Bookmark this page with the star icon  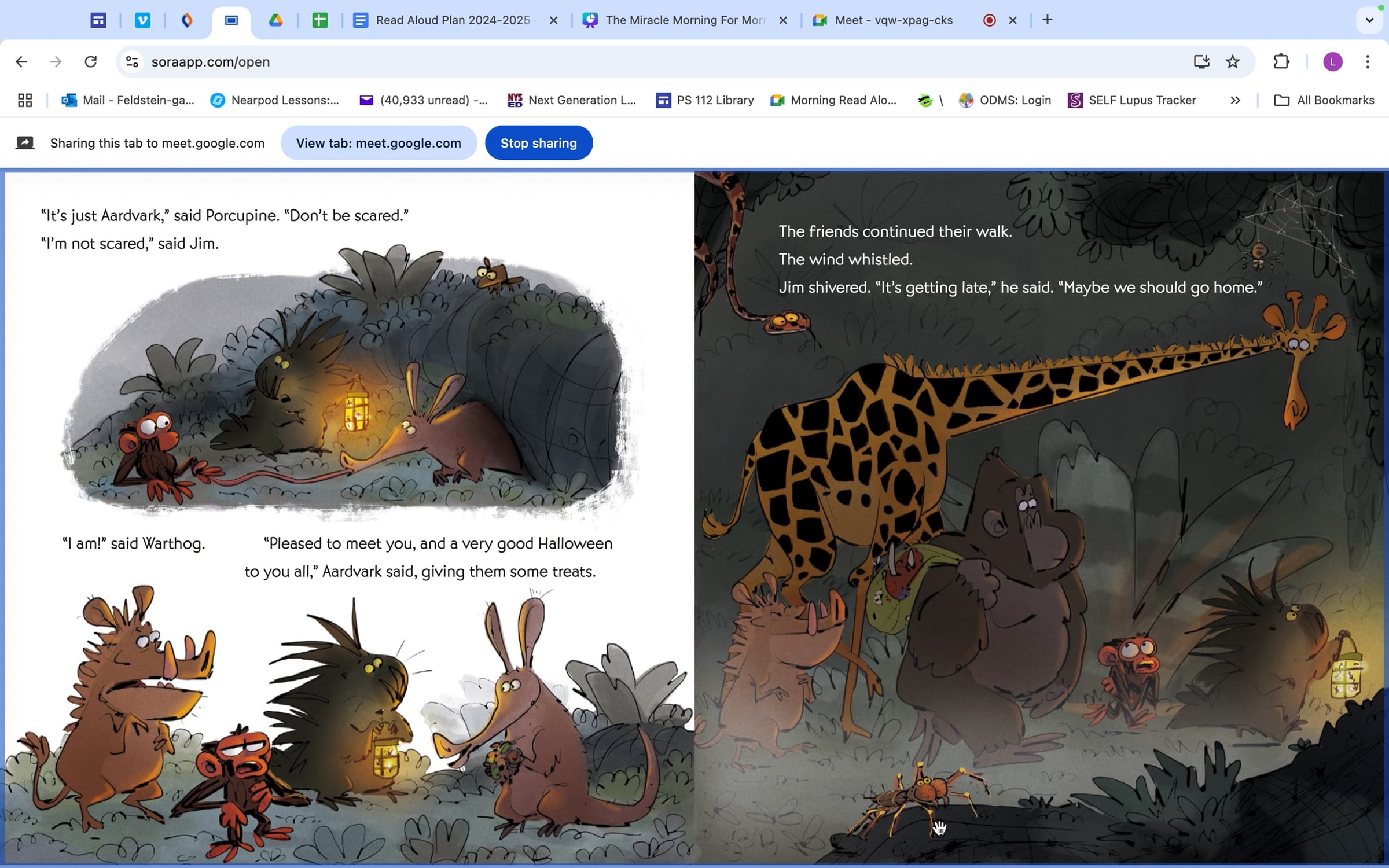[1233, 62]
